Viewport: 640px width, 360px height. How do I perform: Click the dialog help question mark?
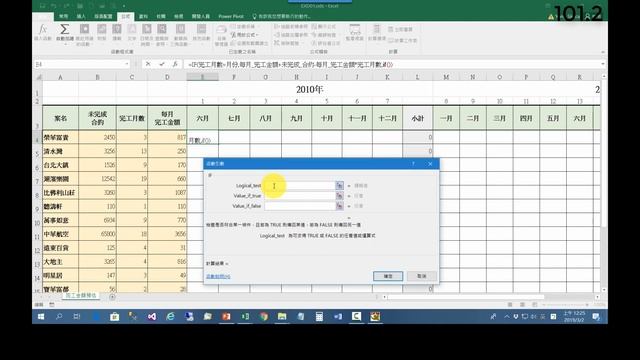click(413, 164)
